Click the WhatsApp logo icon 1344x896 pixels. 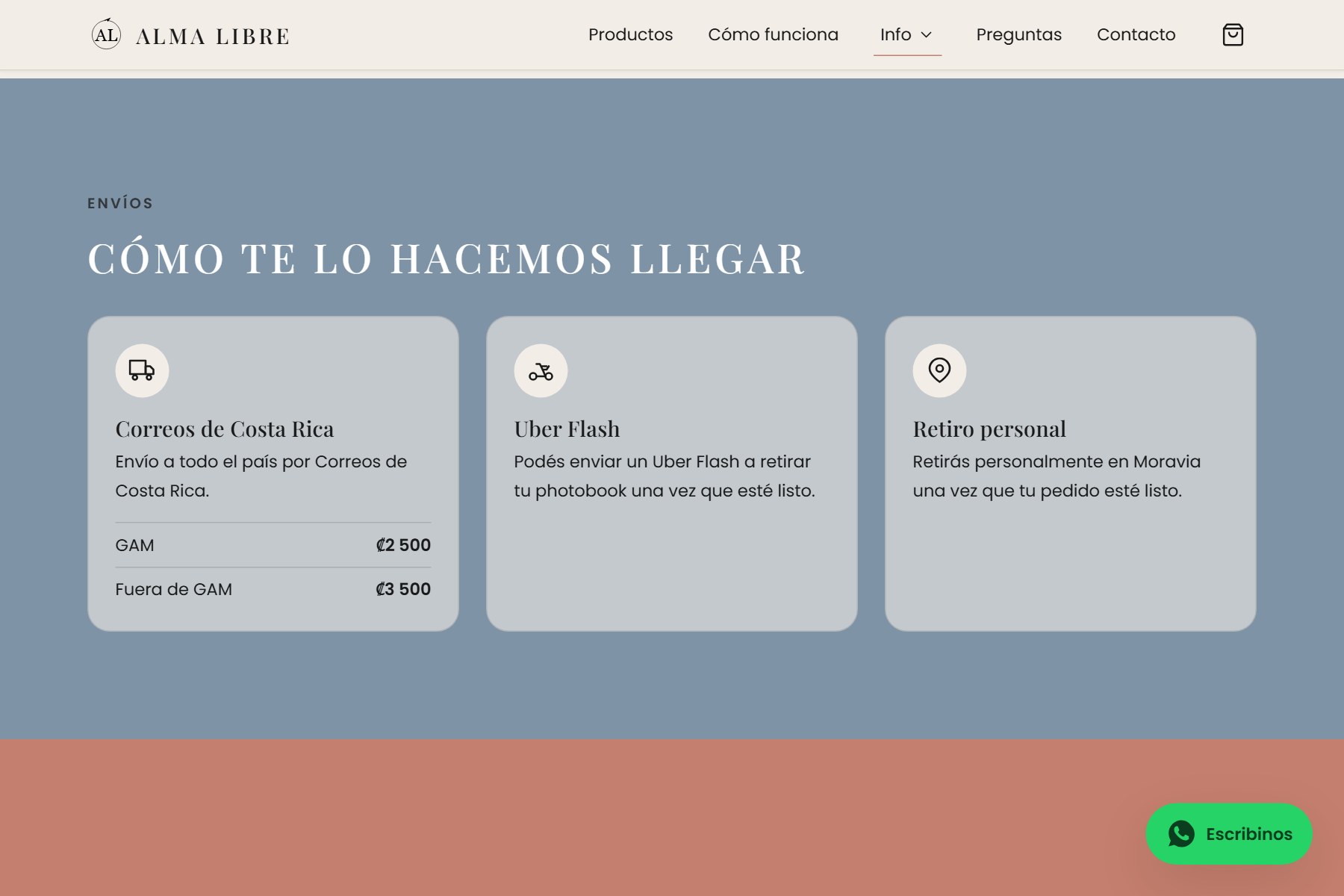point(1181,834)
